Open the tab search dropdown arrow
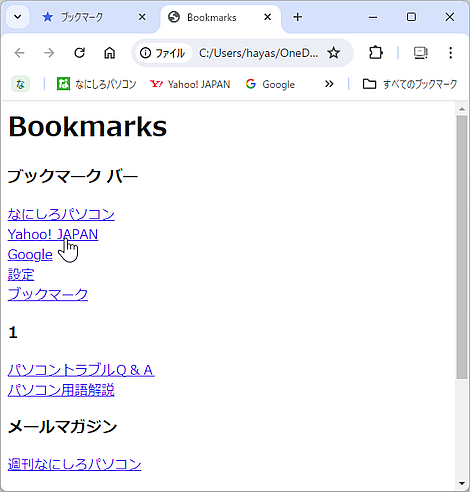The image size is (470, 492). coord(18,17)
